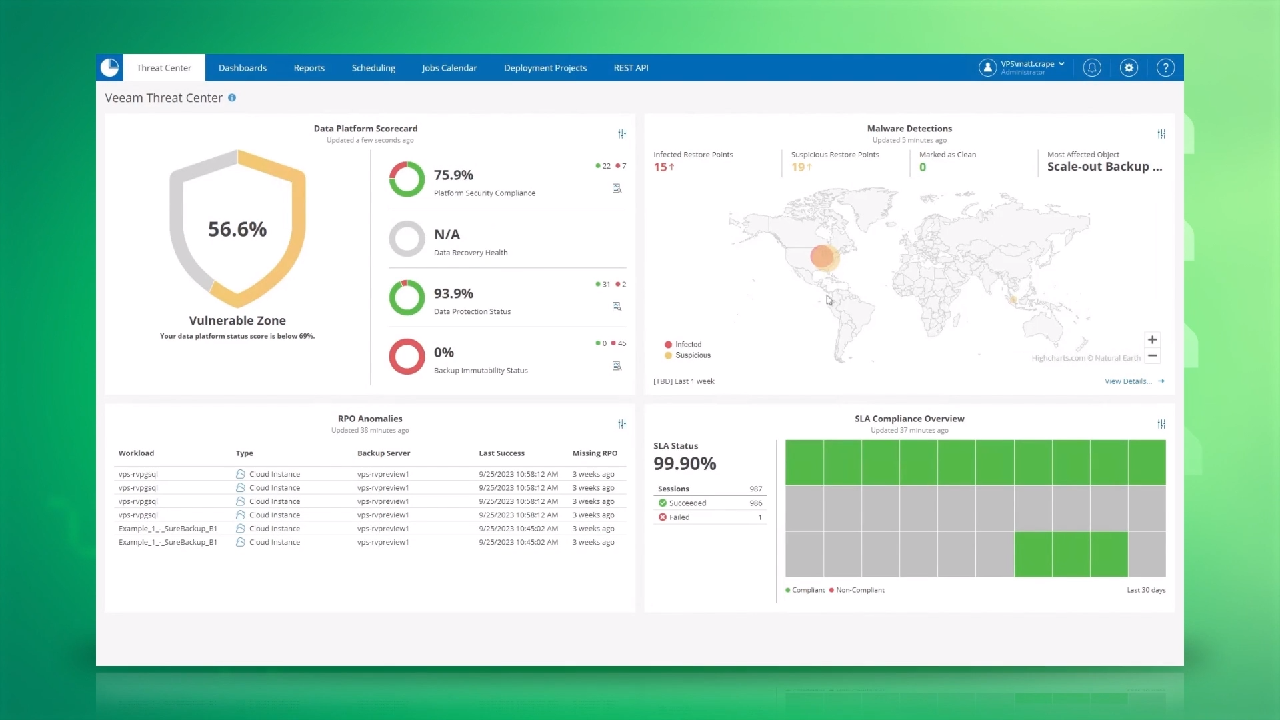
Task: Open Data Platform Scorecard widget settings icon
Action: tap(622, 134)
